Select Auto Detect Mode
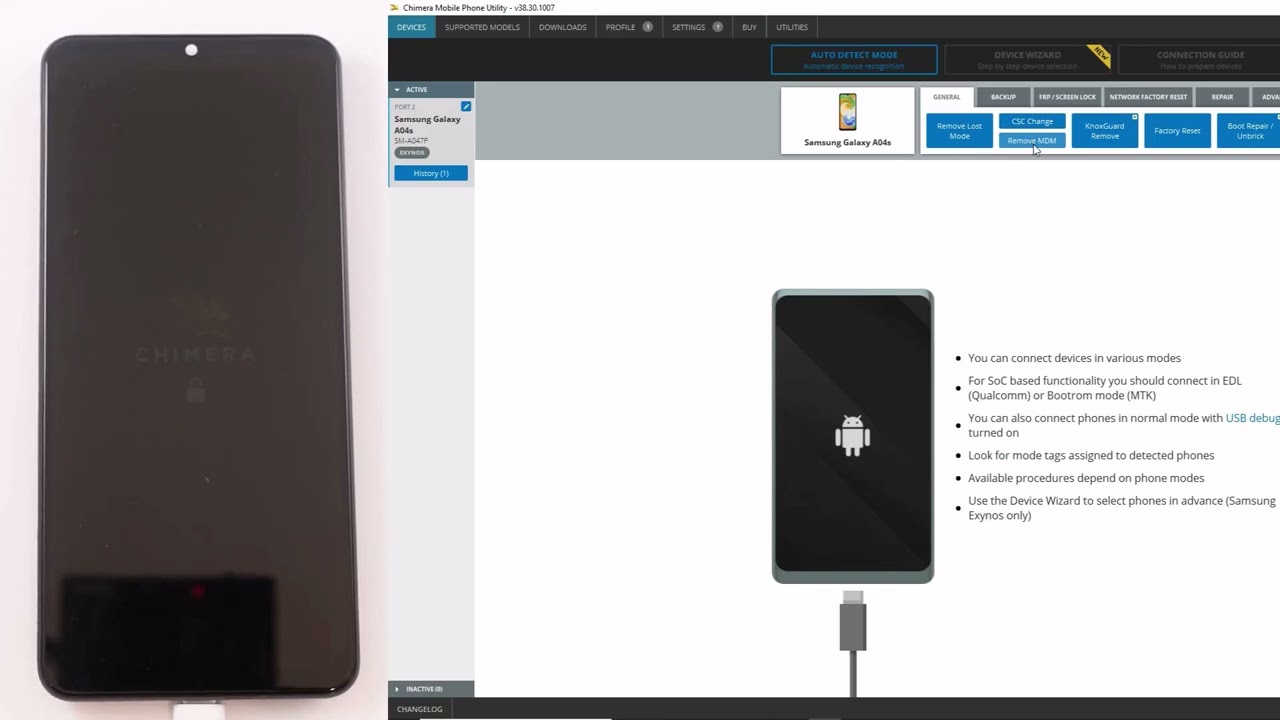The height and width of the screenshot is (720, 1280). coord(854,60)
